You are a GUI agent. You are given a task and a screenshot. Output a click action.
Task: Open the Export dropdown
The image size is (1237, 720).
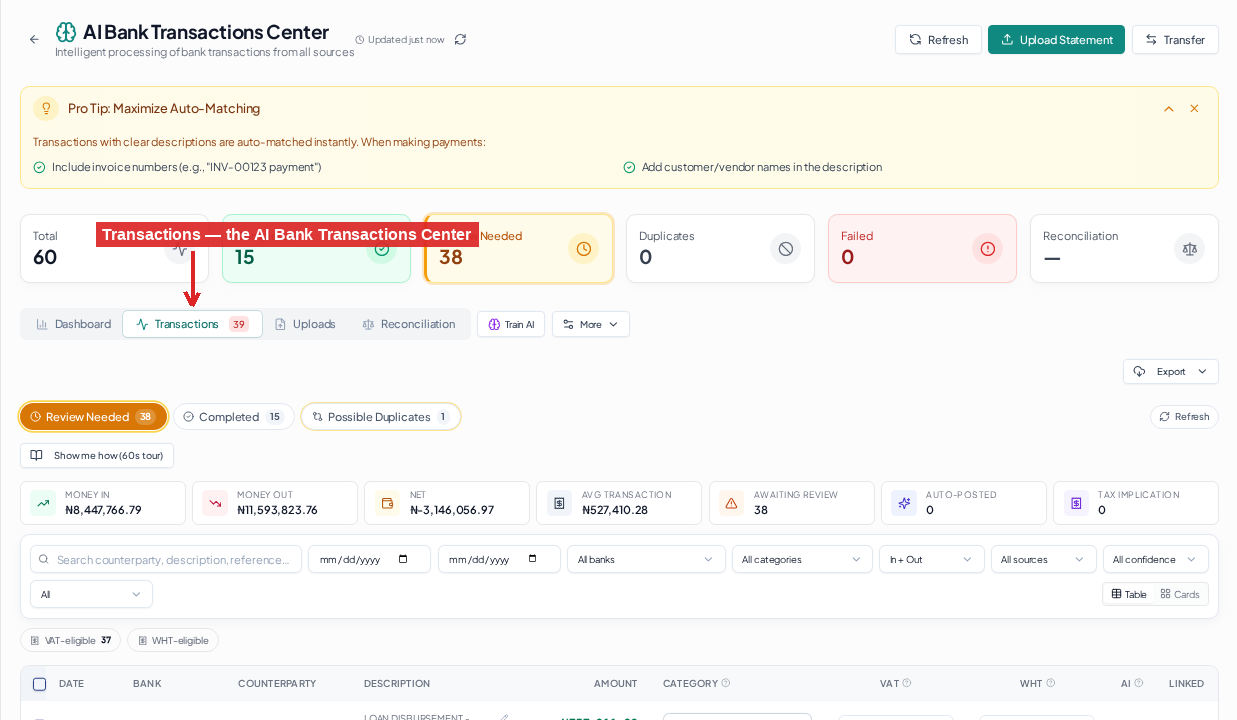1171,371
